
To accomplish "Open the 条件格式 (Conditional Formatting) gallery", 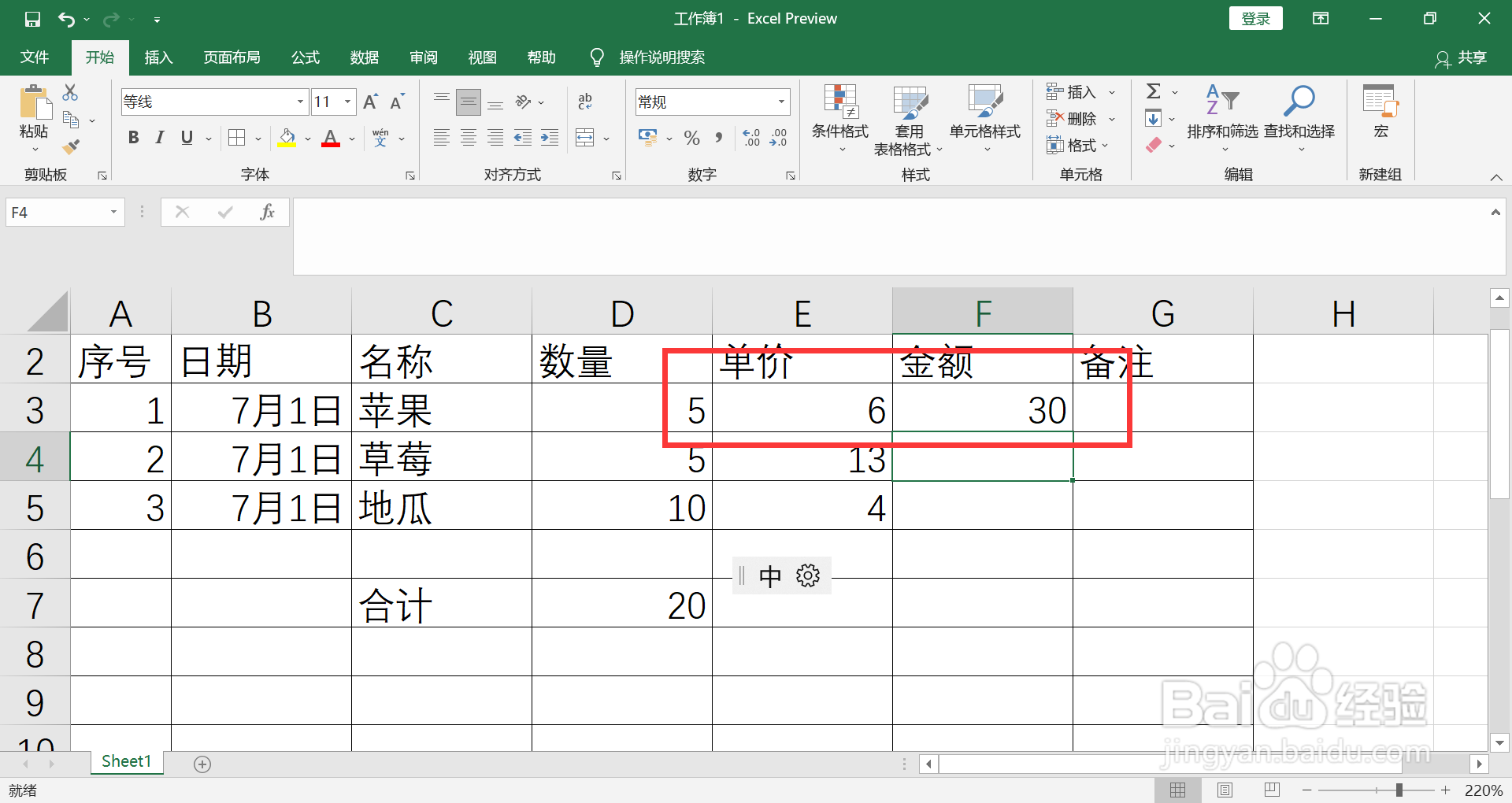I will [839, 118].
